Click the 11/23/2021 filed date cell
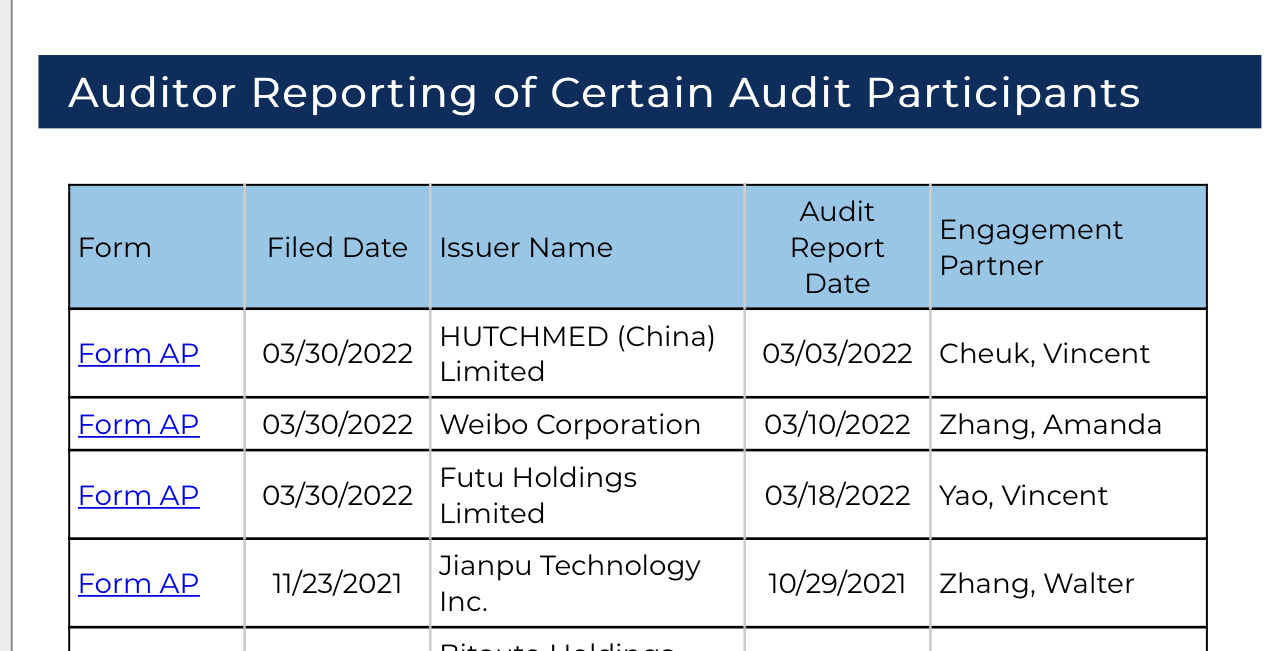The height and width of the screenshot is (651, 1284). [337, 584]
